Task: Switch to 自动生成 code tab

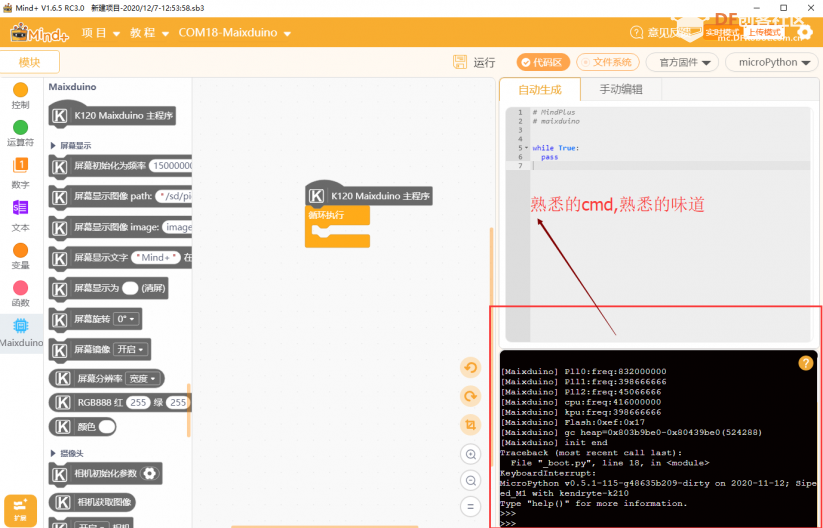Action: tap(540, 90)
